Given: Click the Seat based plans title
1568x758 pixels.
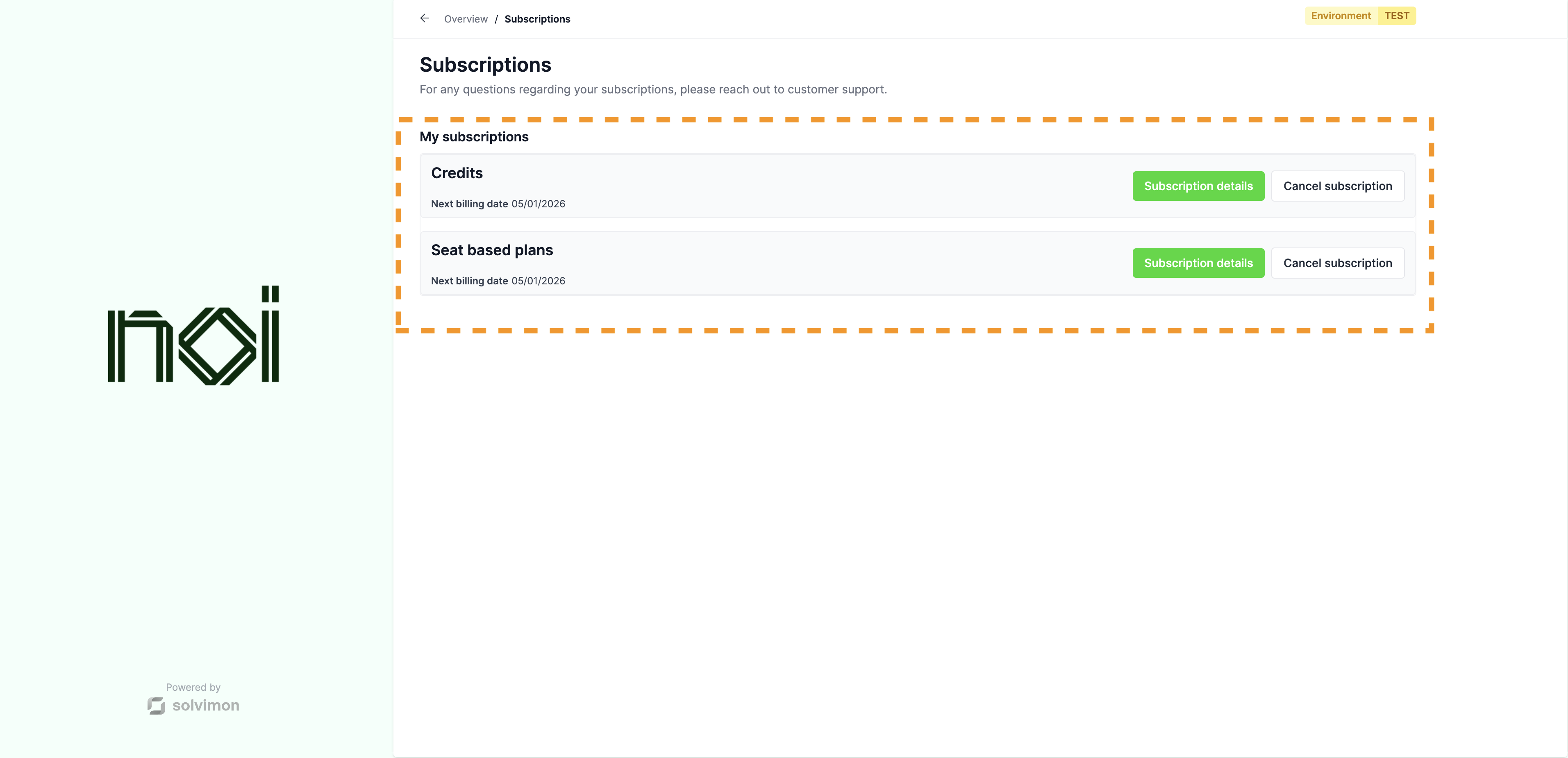Looking at the screenshot, I should 492,250.
